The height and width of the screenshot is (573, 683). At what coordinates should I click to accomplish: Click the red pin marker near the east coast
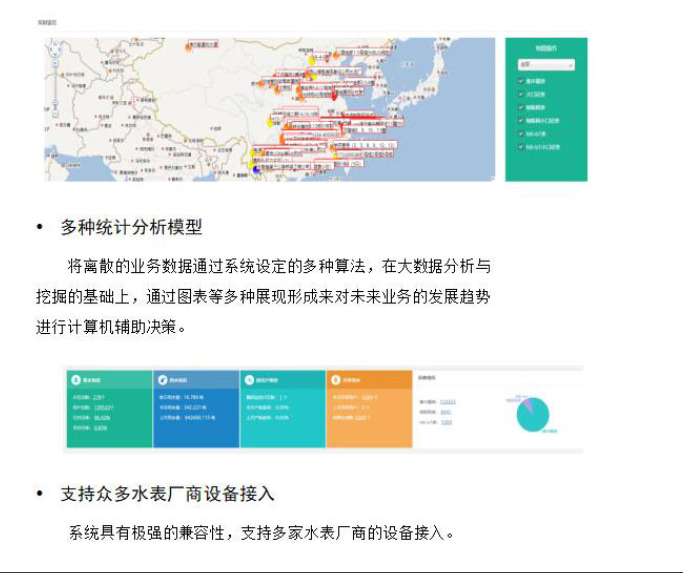pos(335,95)
